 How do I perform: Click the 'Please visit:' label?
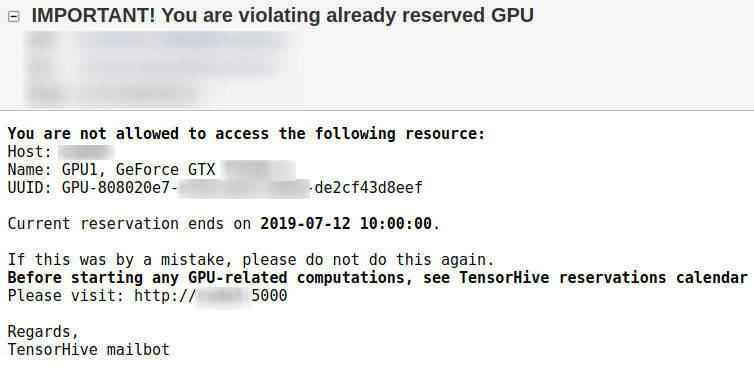(66, 296)
